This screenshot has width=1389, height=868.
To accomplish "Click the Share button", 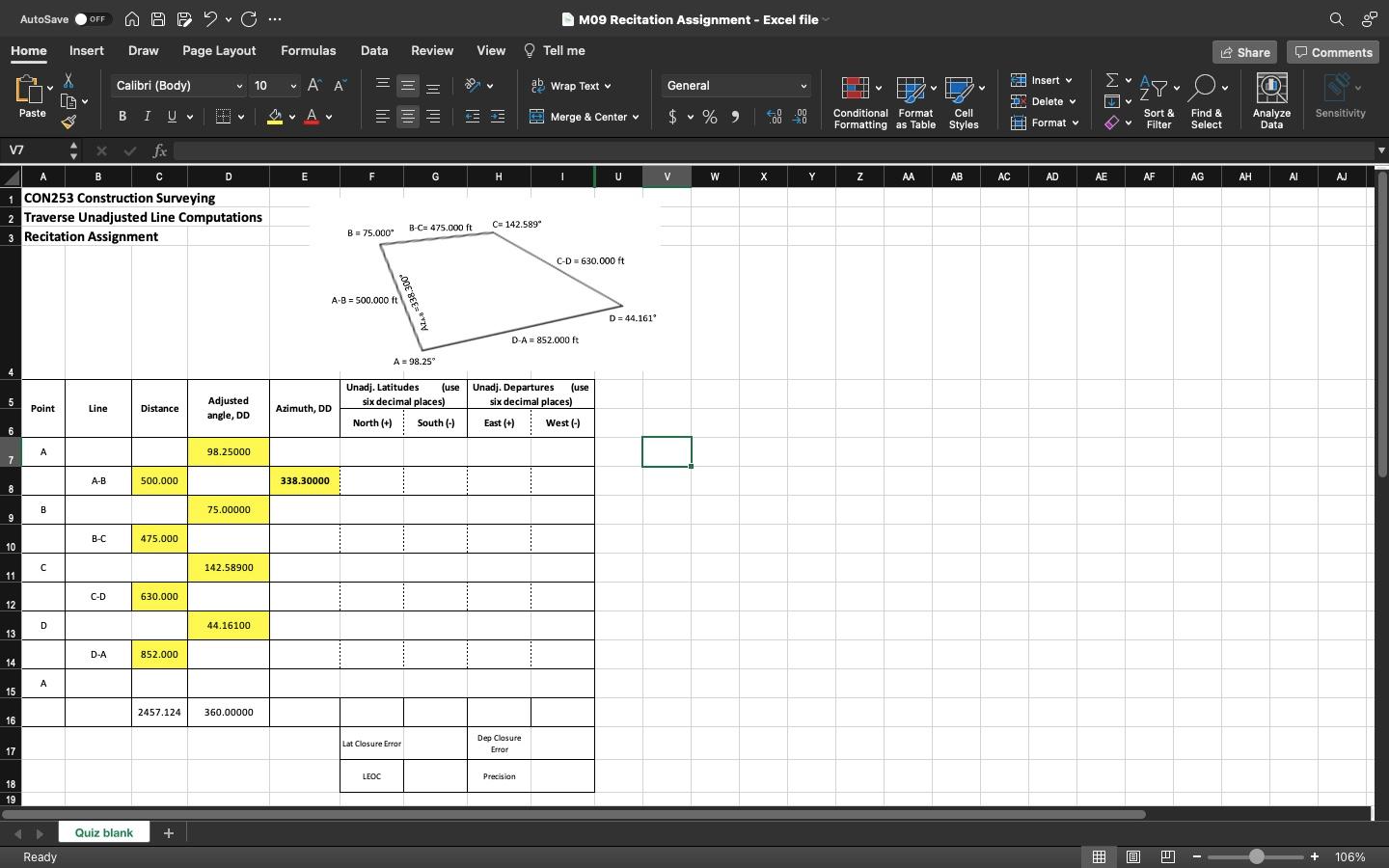I will pyautogui.click(x=1244, y=52).
